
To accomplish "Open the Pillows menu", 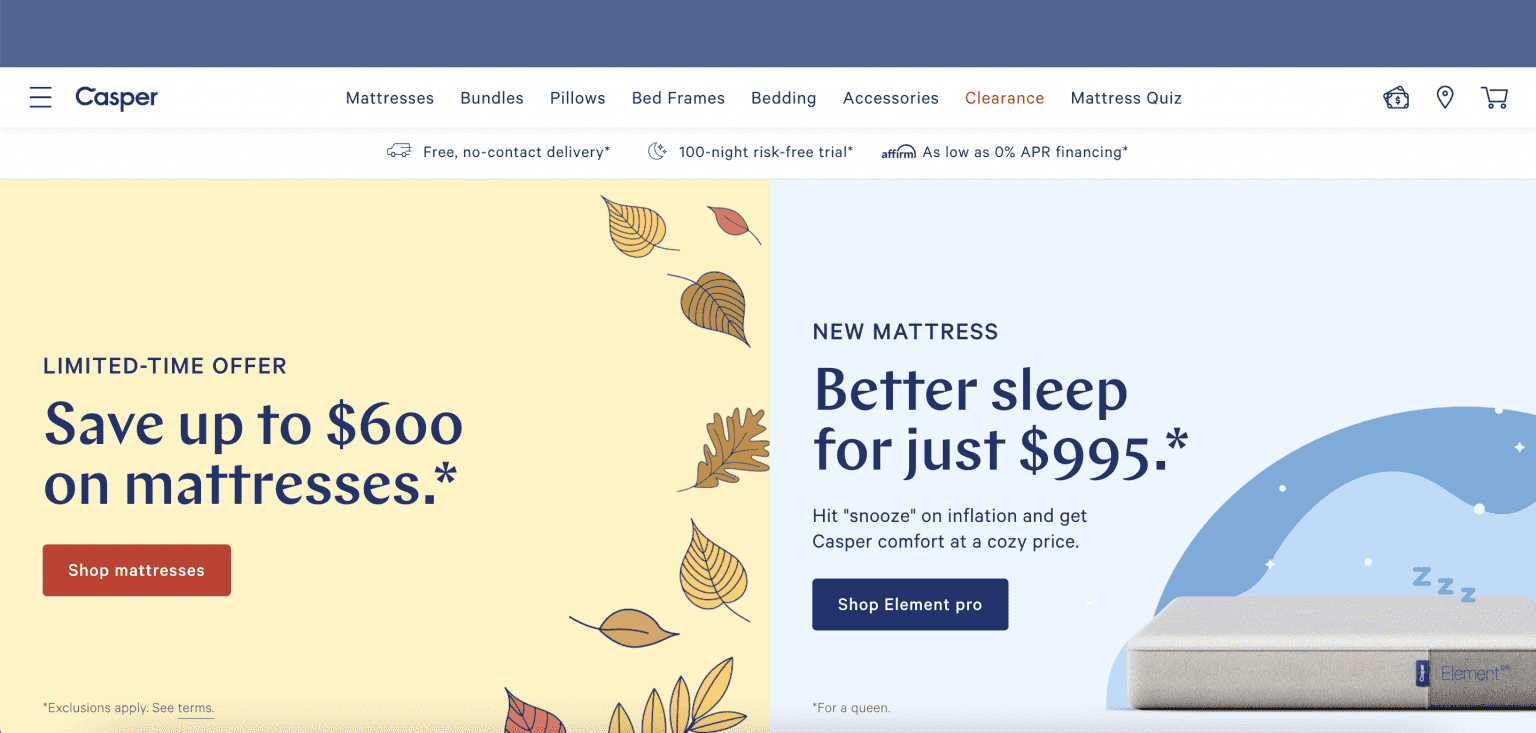I will 577,97.
